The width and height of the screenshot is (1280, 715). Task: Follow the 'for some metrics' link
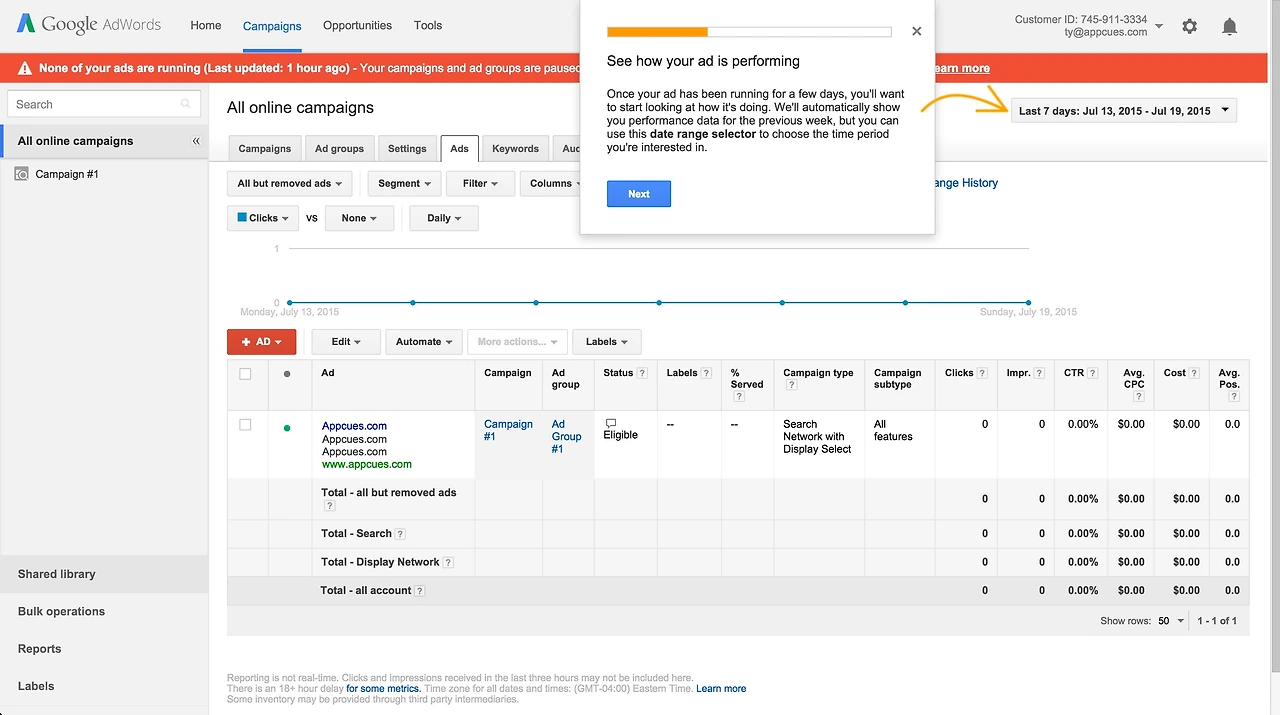tap(384, 689)
